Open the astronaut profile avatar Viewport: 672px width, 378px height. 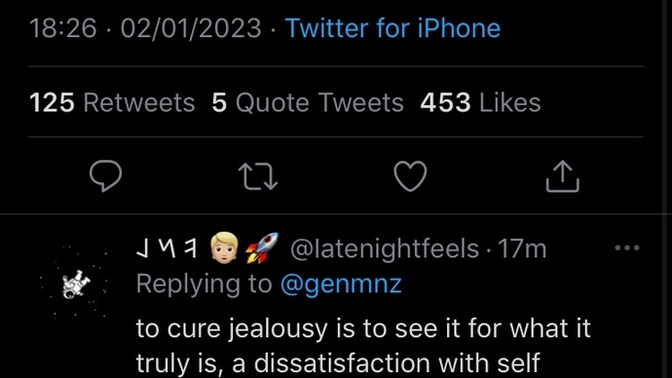[x=75, y=284]
